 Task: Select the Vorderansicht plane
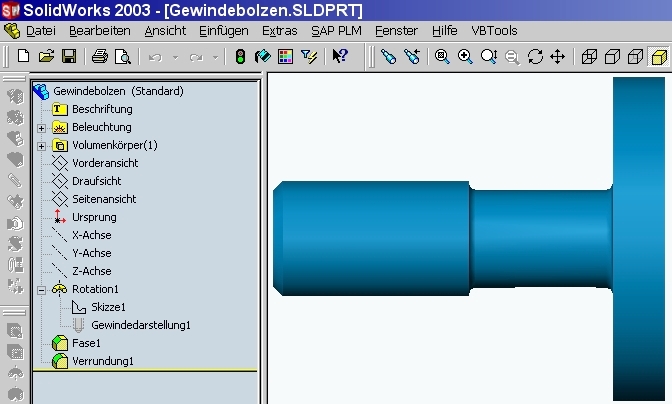105,163
